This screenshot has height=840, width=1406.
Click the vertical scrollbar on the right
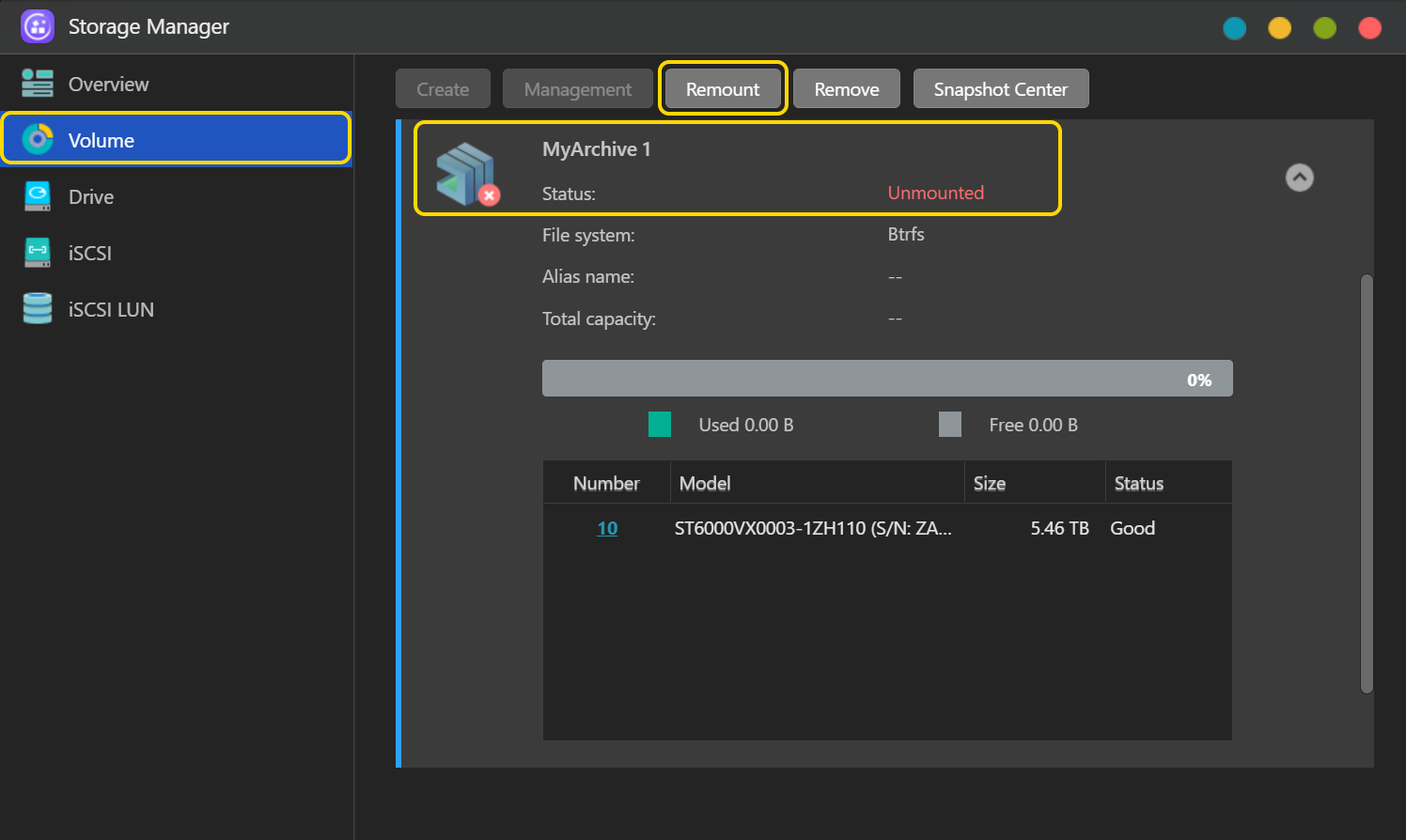tap(1367, 483)
